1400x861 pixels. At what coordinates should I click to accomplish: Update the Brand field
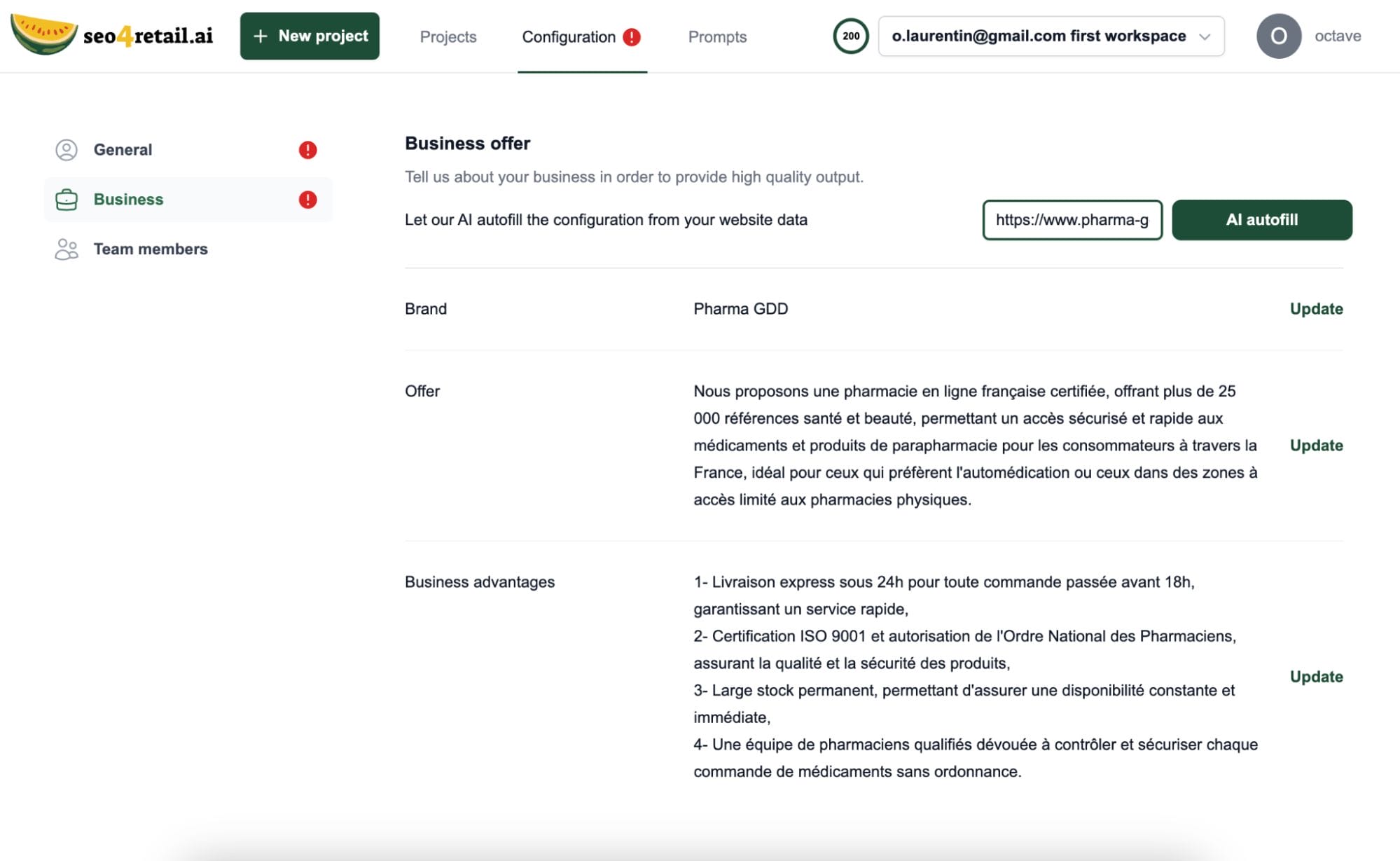pos(1316,309)
